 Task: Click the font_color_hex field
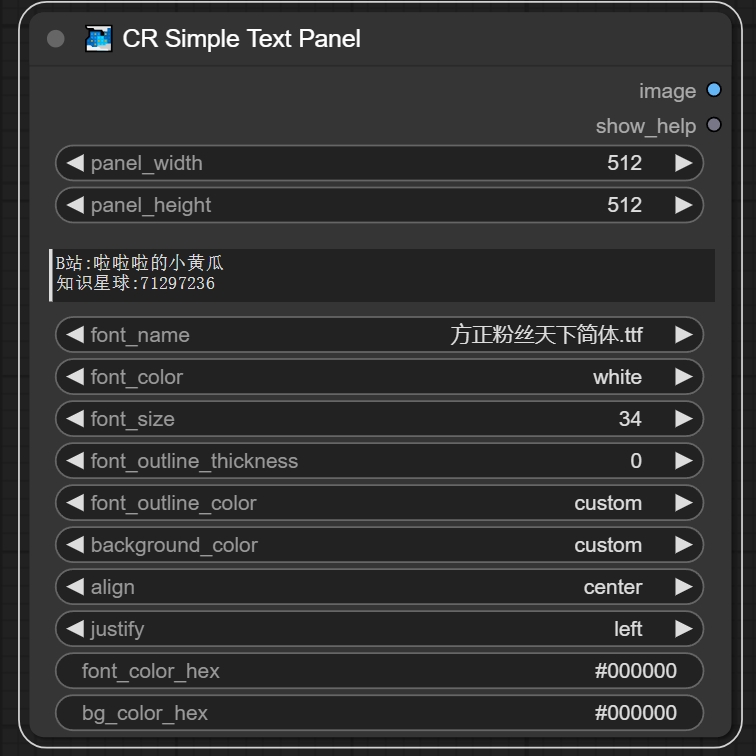point(380,671)
